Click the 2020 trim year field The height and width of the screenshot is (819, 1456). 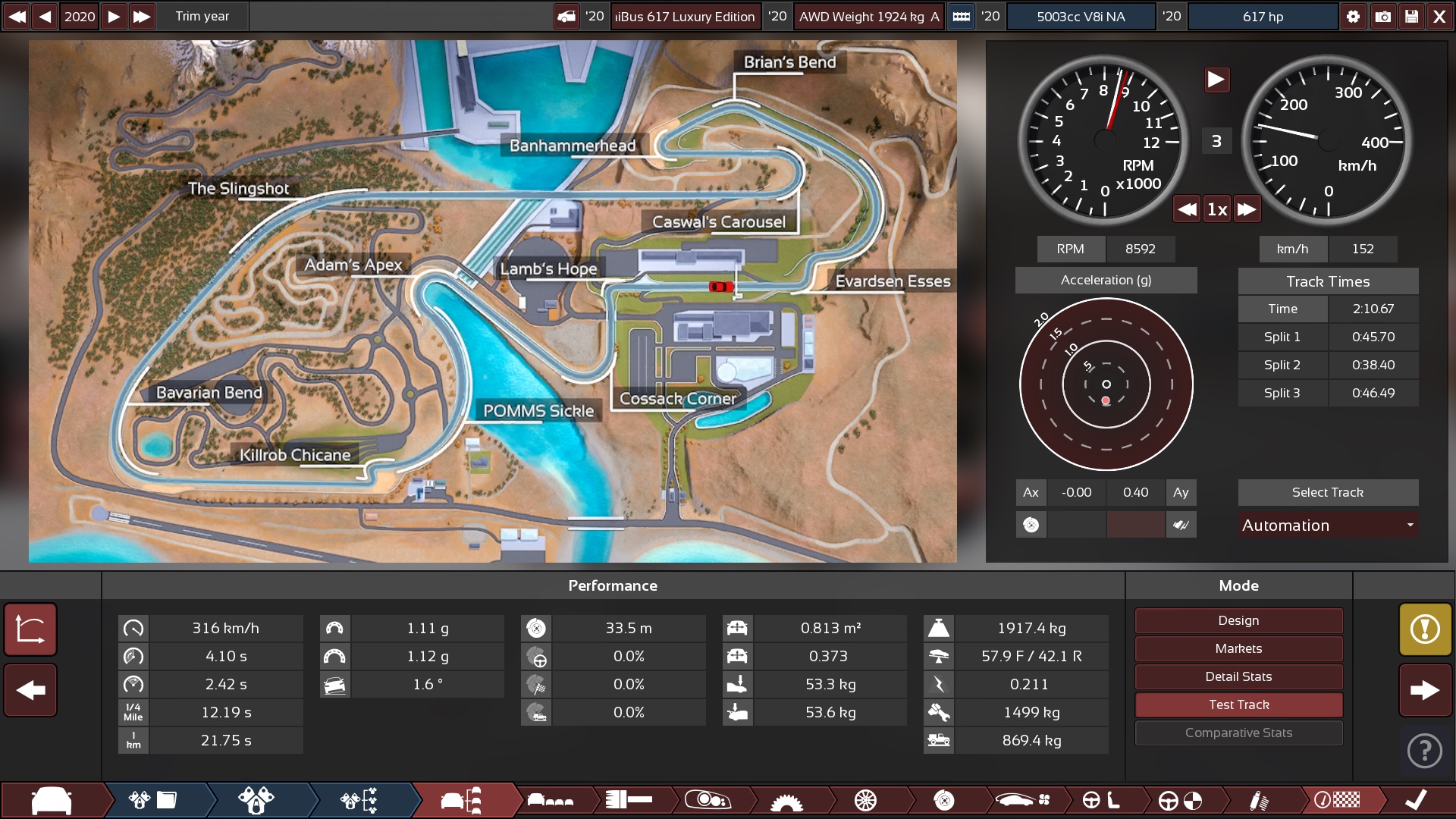[x=80, y=16]
